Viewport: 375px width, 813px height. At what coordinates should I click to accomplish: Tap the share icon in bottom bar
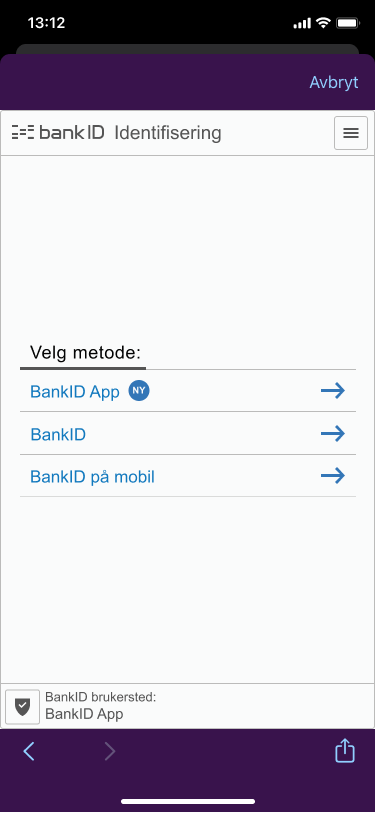tap(345, 751)
